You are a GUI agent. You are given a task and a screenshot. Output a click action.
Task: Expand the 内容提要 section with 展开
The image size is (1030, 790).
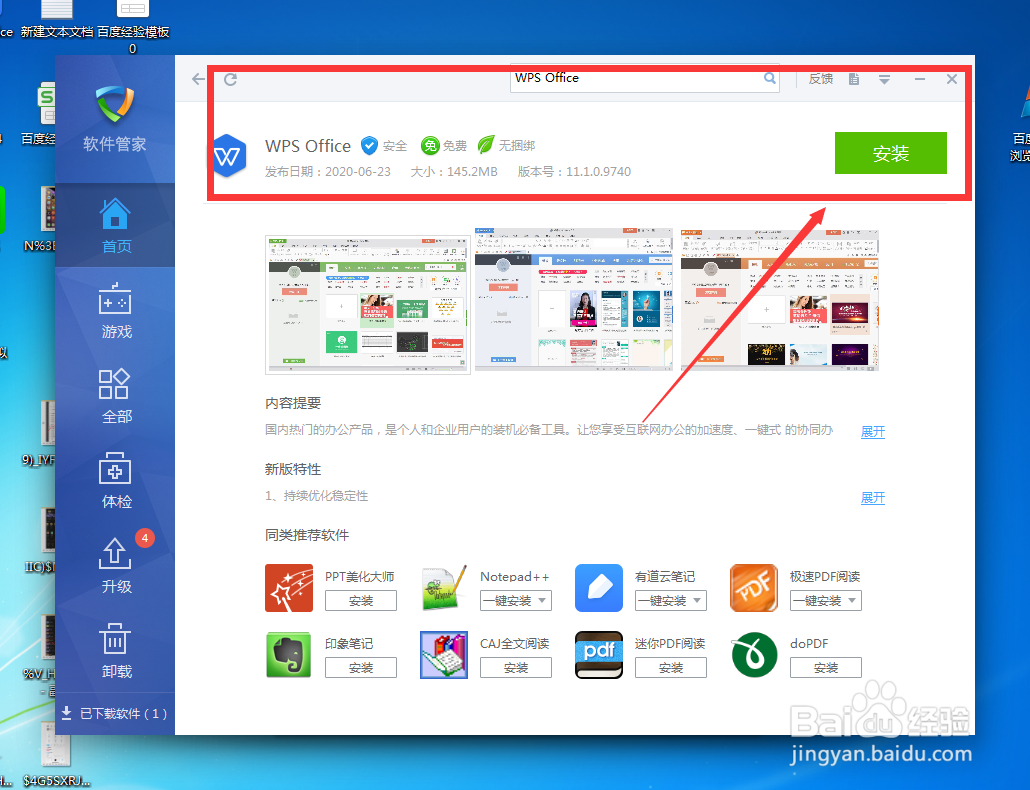(872, 431)
